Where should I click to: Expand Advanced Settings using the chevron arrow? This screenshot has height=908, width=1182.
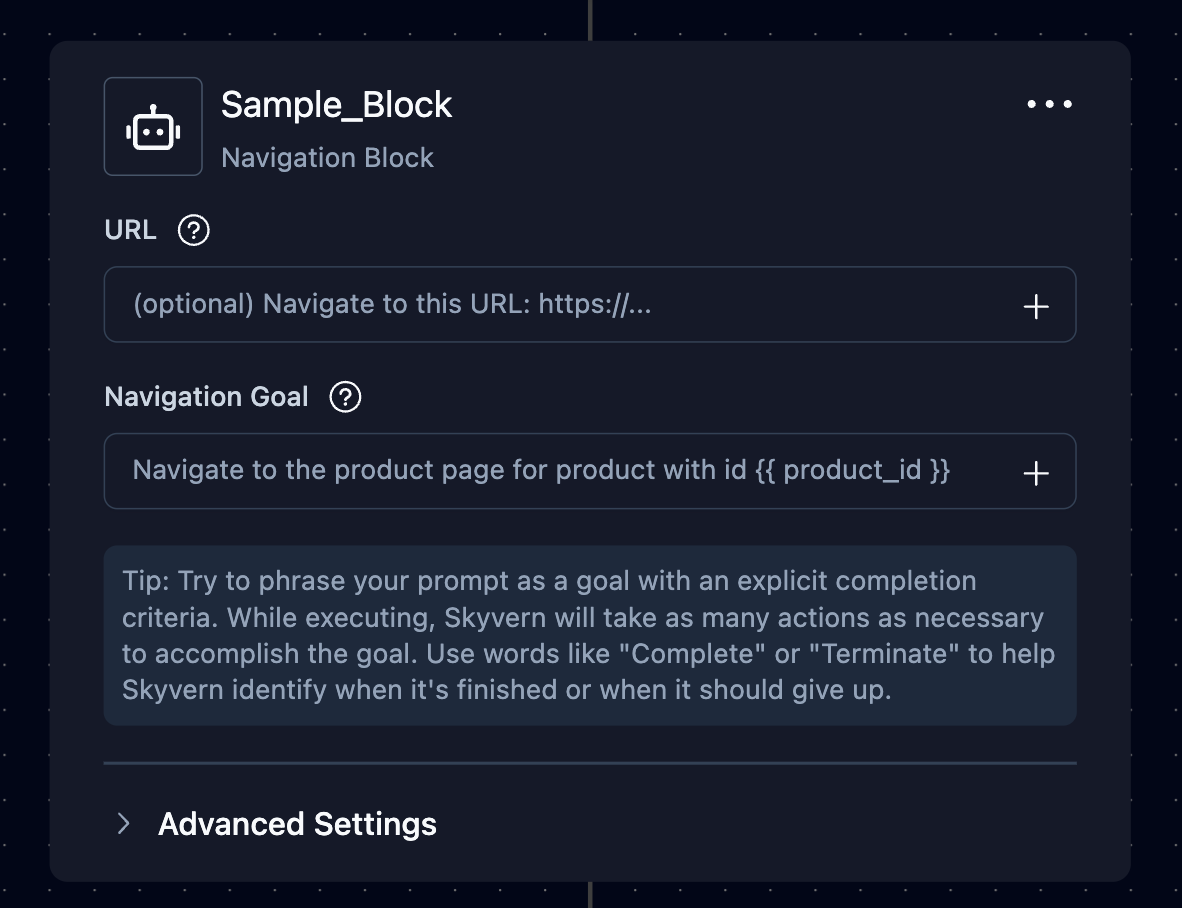pyautogui.click(x=124, y=823)
